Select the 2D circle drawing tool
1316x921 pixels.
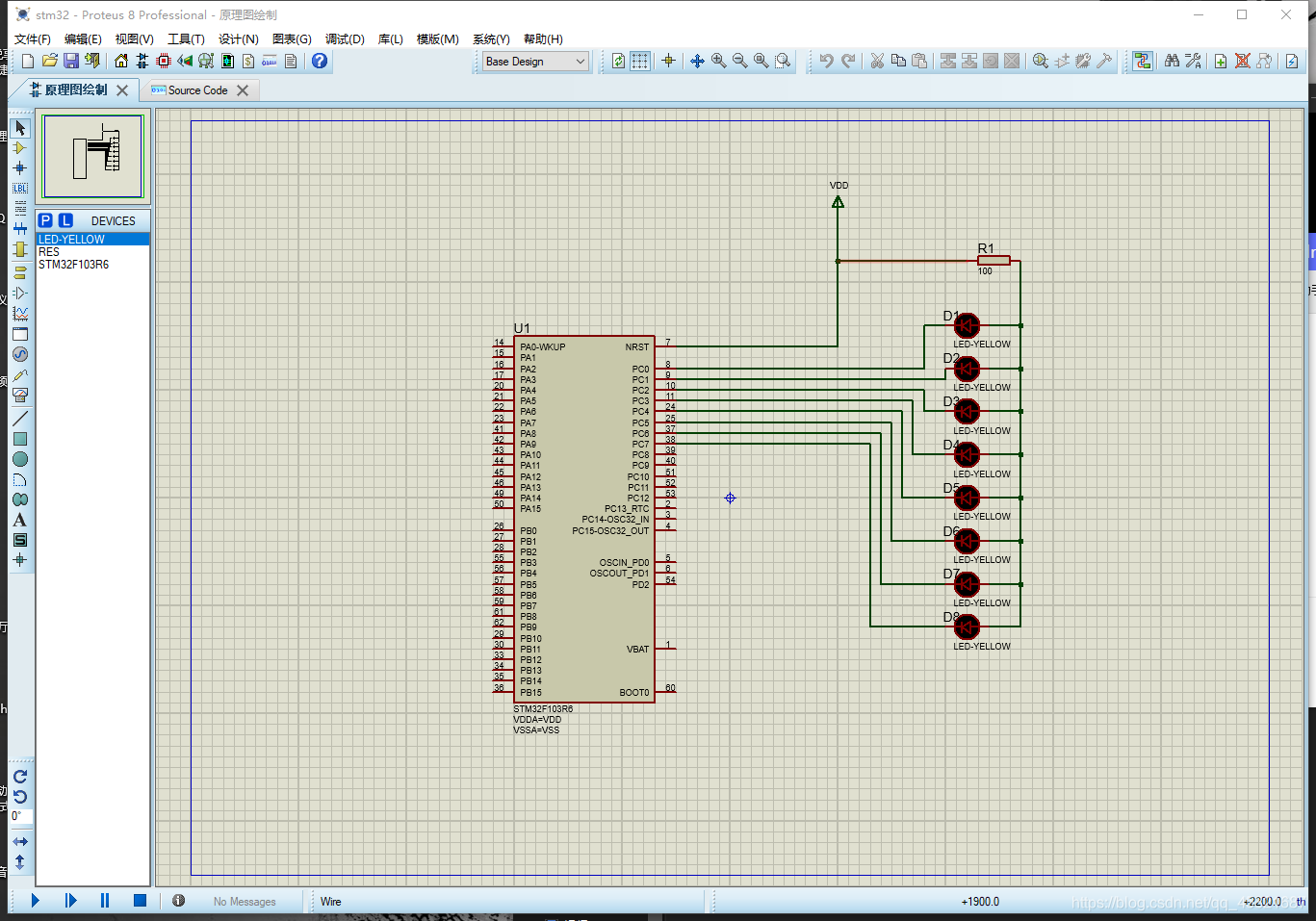coord(20,459)
